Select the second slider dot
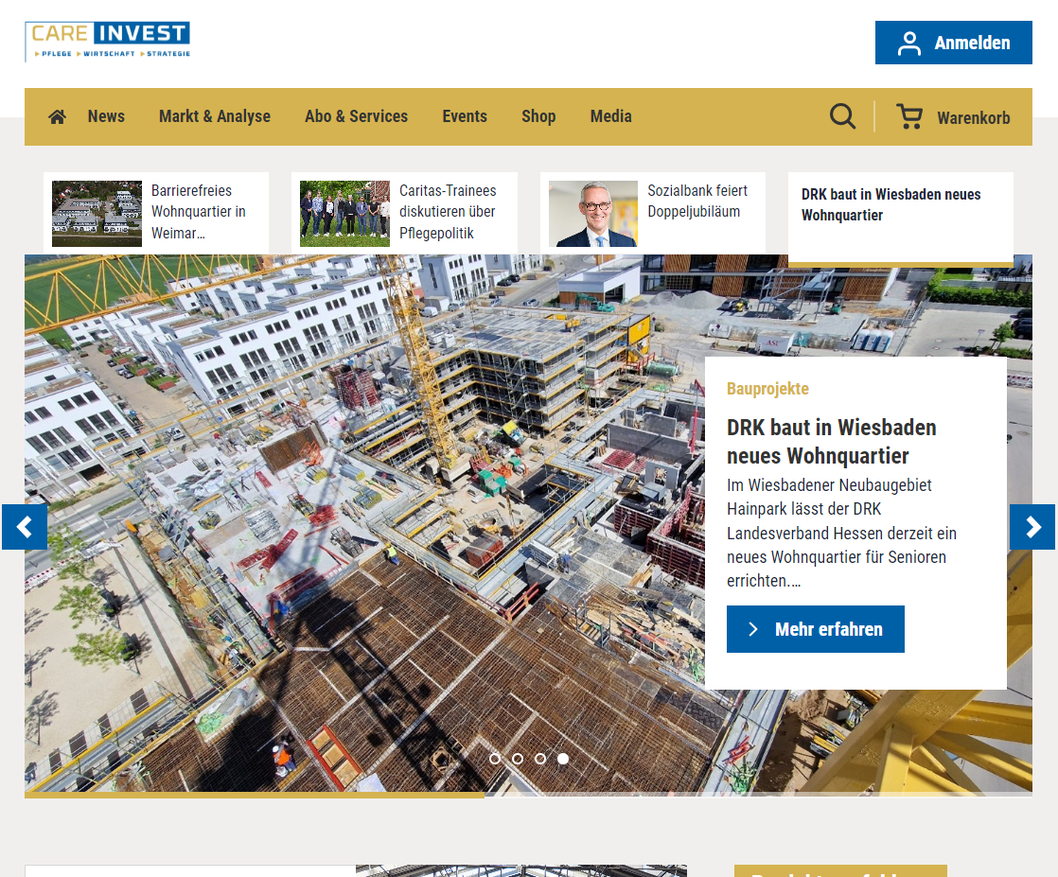Viewport: 1058px width, 877px height. (518, 758)
